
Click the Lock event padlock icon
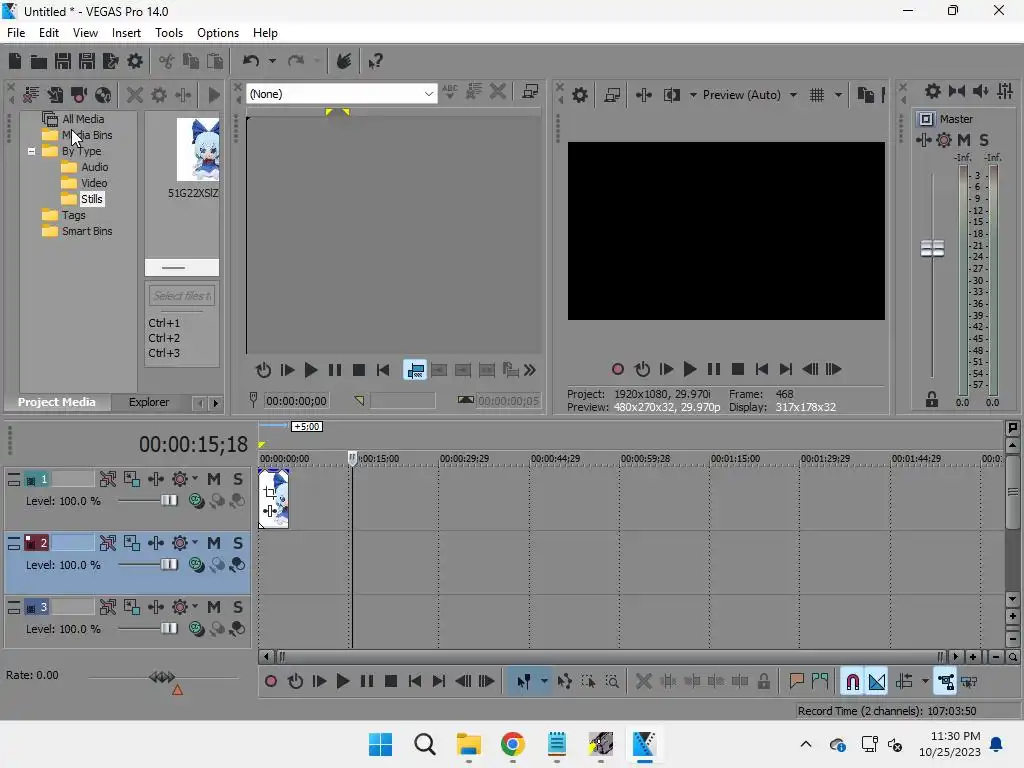coord(763,682)
